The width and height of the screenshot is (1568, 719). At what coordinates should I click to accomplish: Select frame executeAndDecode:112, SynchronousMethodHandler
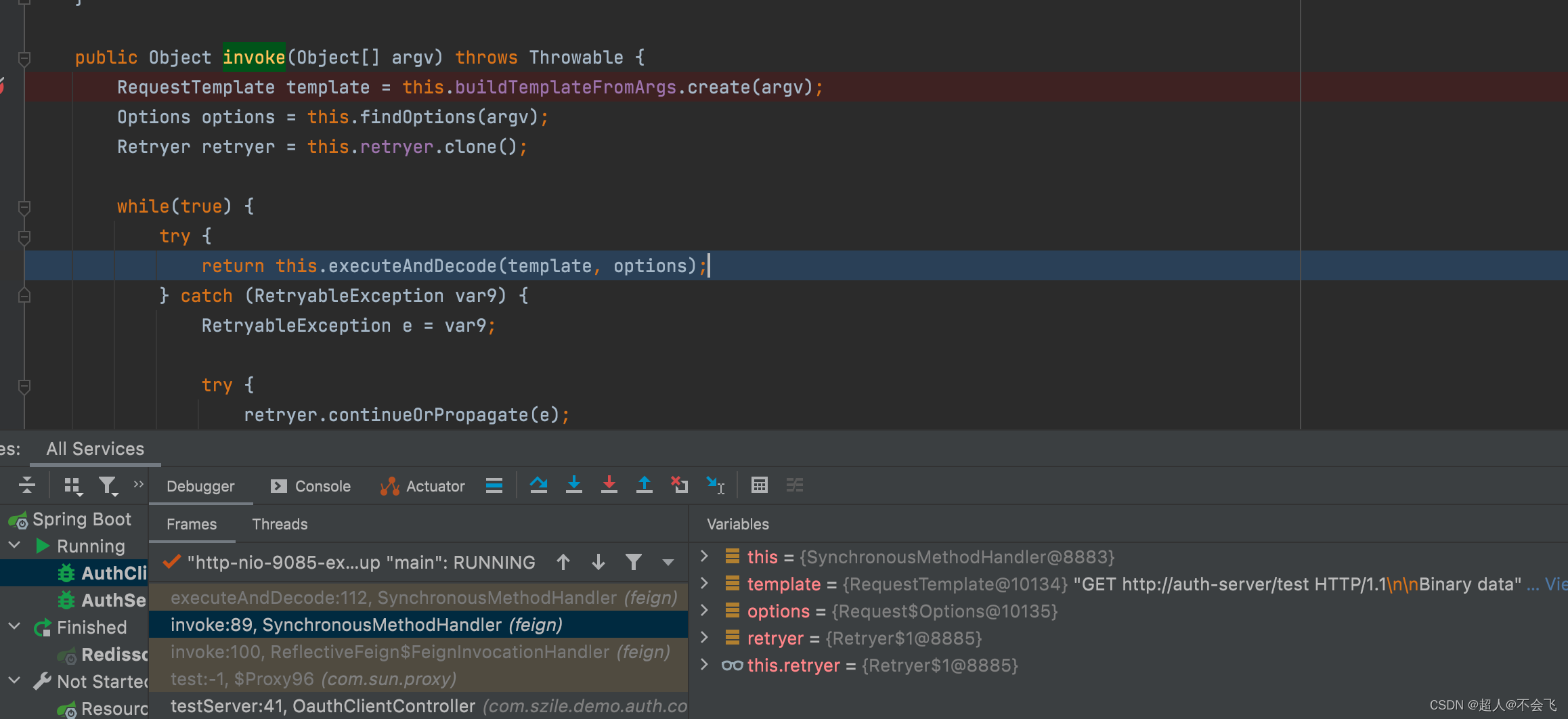tap(418, 598)
